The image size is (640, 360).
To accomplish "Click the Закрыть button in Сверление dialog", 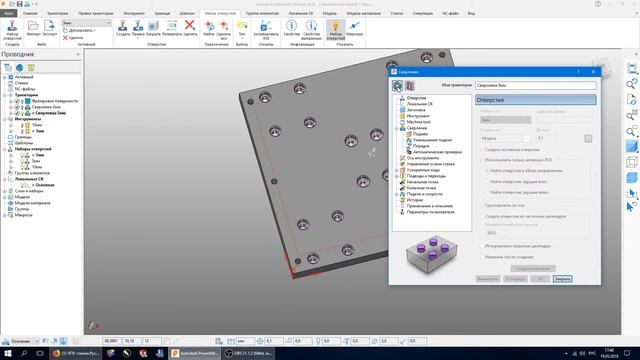I will [x=562, y=279].
